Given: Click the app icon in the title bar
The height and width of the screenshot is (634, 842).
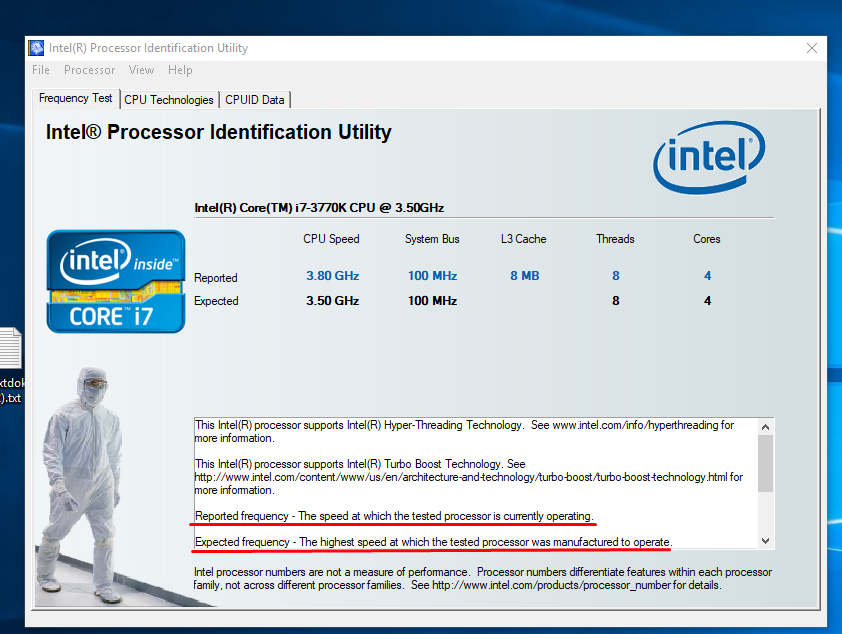Looking at the screenshot, I should (37, 48).
